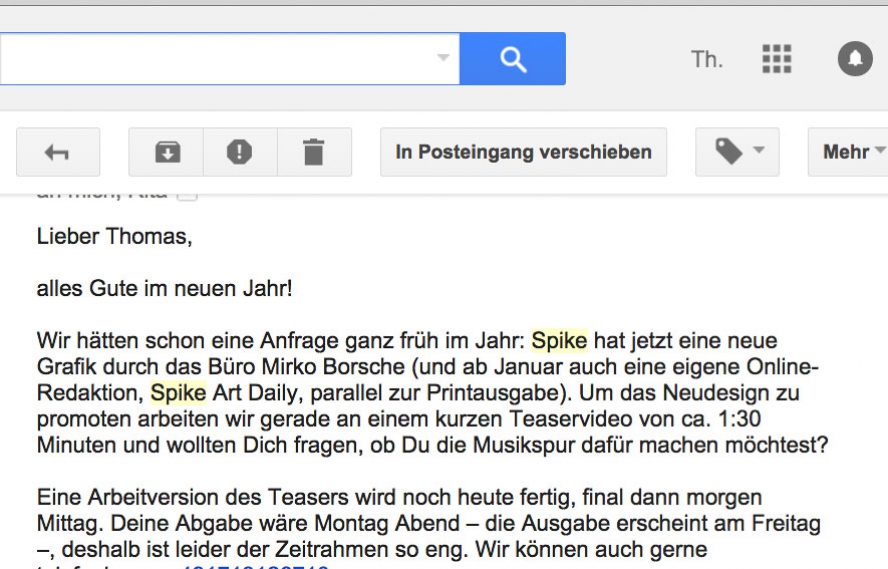This screenshot has height=569, width=888.
Task: Report this message as spam
Action: [x=240, y=152]
